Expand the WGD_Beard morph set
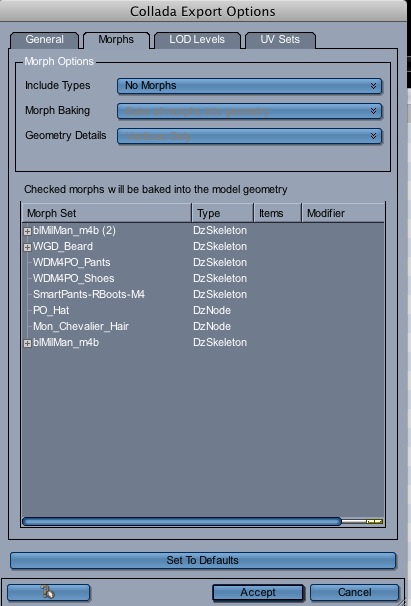Screen dimensions: 411x606 click(x=27, y=247)
